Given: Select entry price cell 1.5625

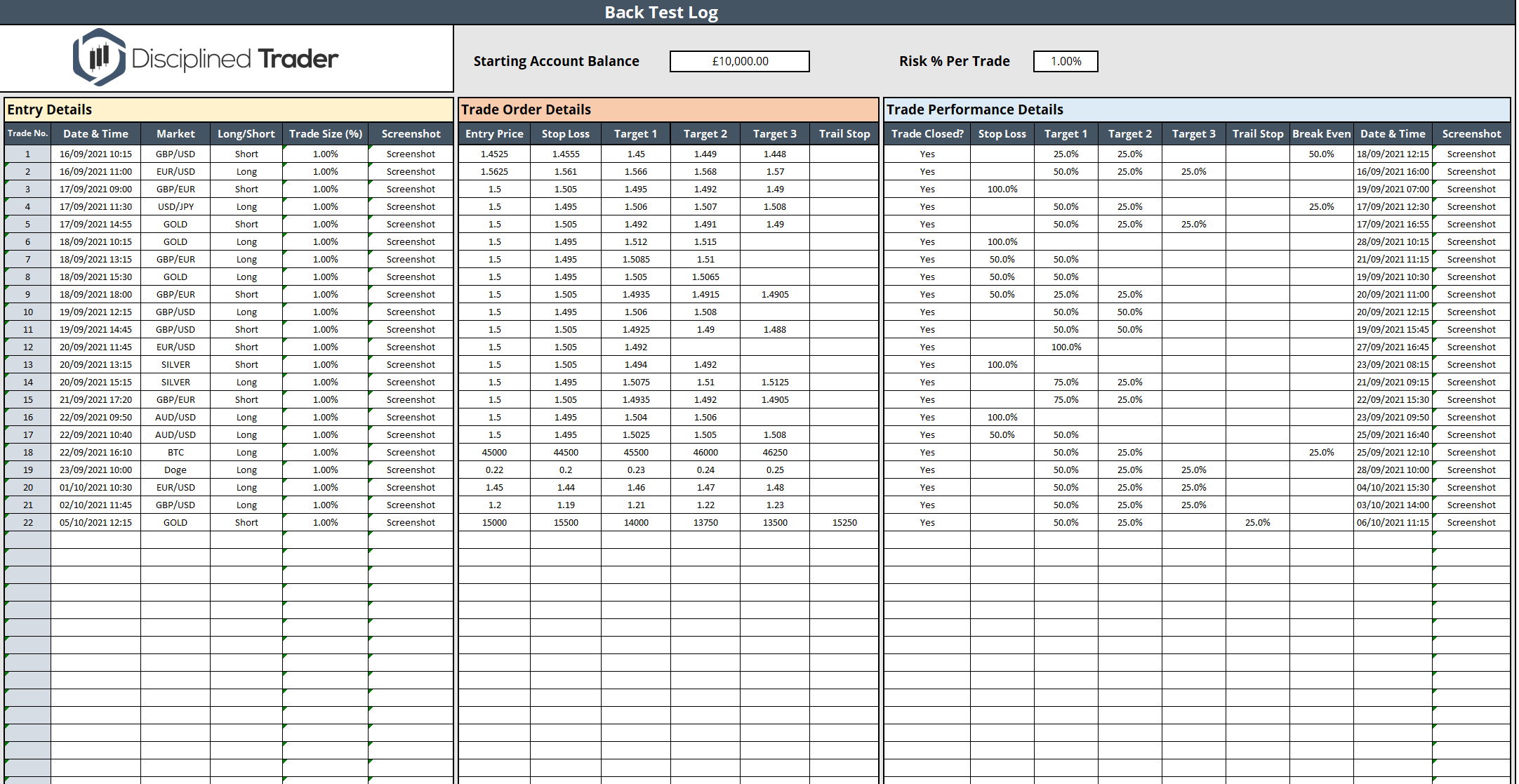Looking at the screenshot, I should click(x=494, y=171).
